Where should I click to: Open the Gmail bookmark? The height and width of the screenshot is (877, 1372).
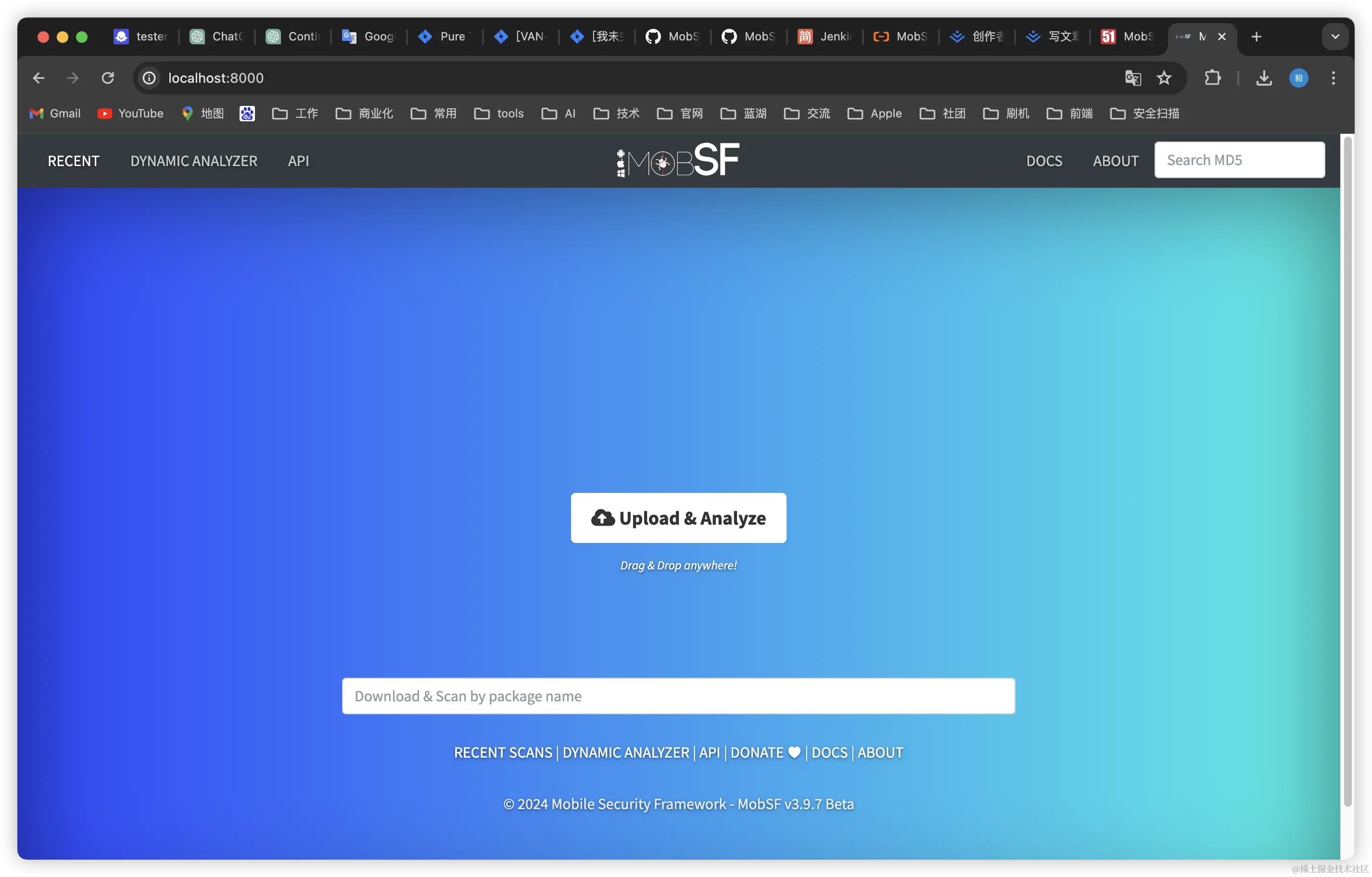(55, 114)
